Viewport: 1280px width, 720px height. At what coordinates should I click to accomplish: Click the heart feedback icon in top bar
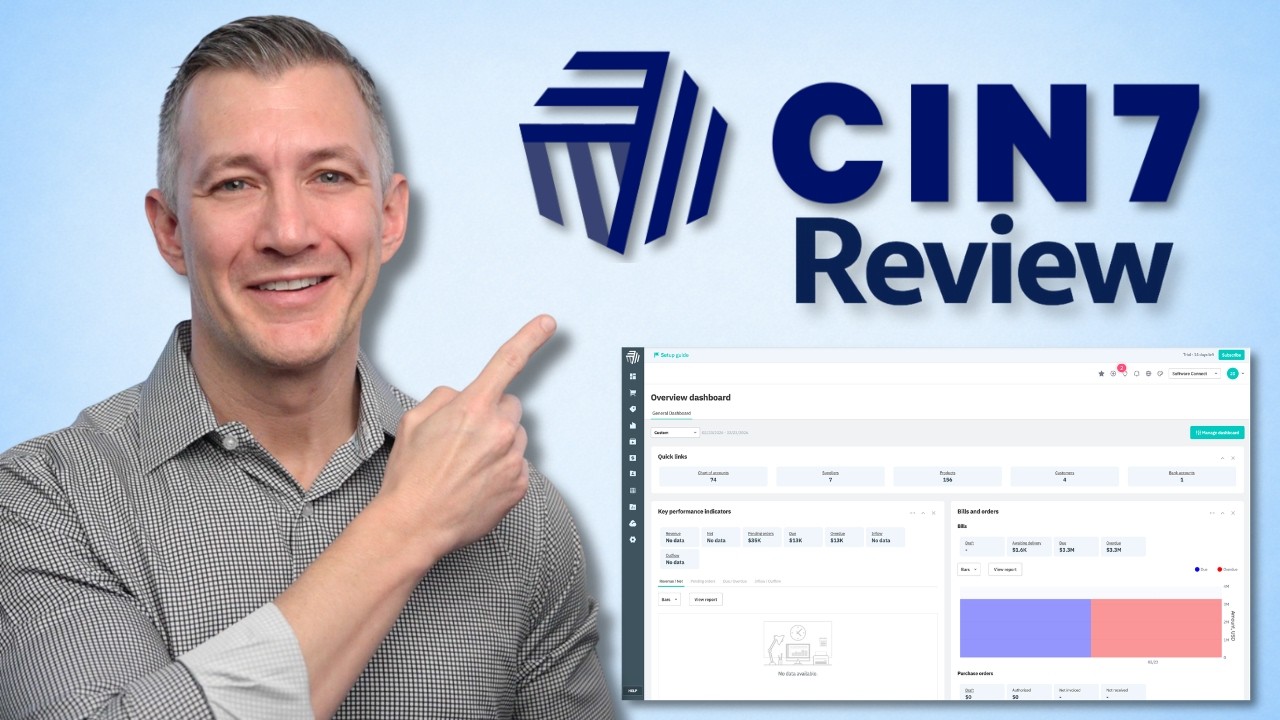[x=1160, y=373]
